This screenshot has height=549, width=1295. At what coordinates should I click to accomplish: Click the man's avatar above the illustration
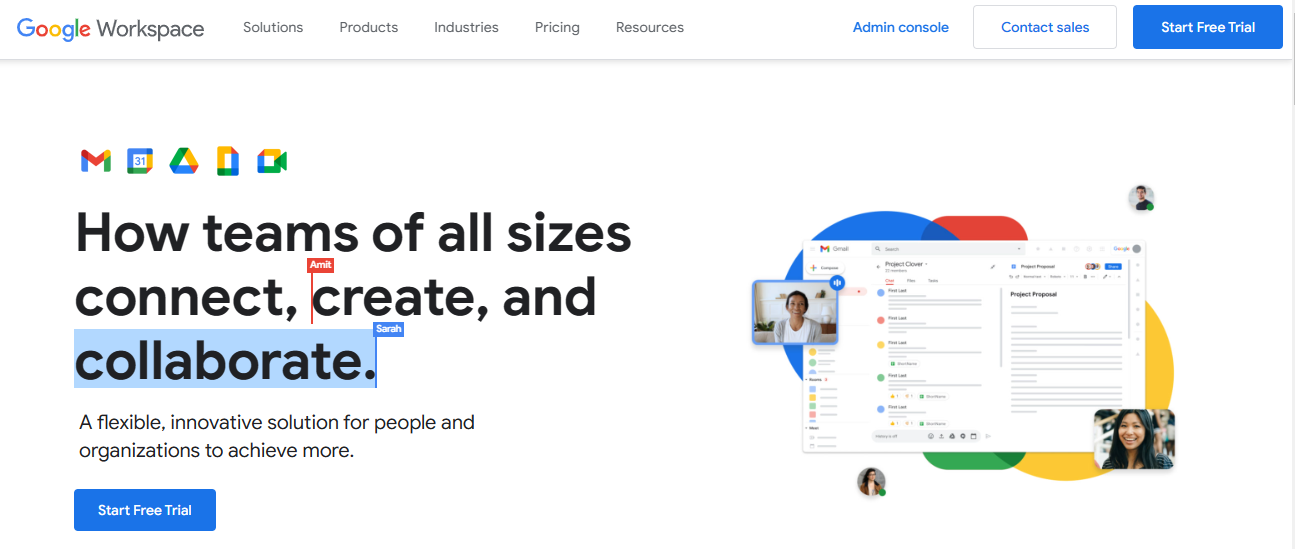pyautogui.click(x=1141, y=198)
